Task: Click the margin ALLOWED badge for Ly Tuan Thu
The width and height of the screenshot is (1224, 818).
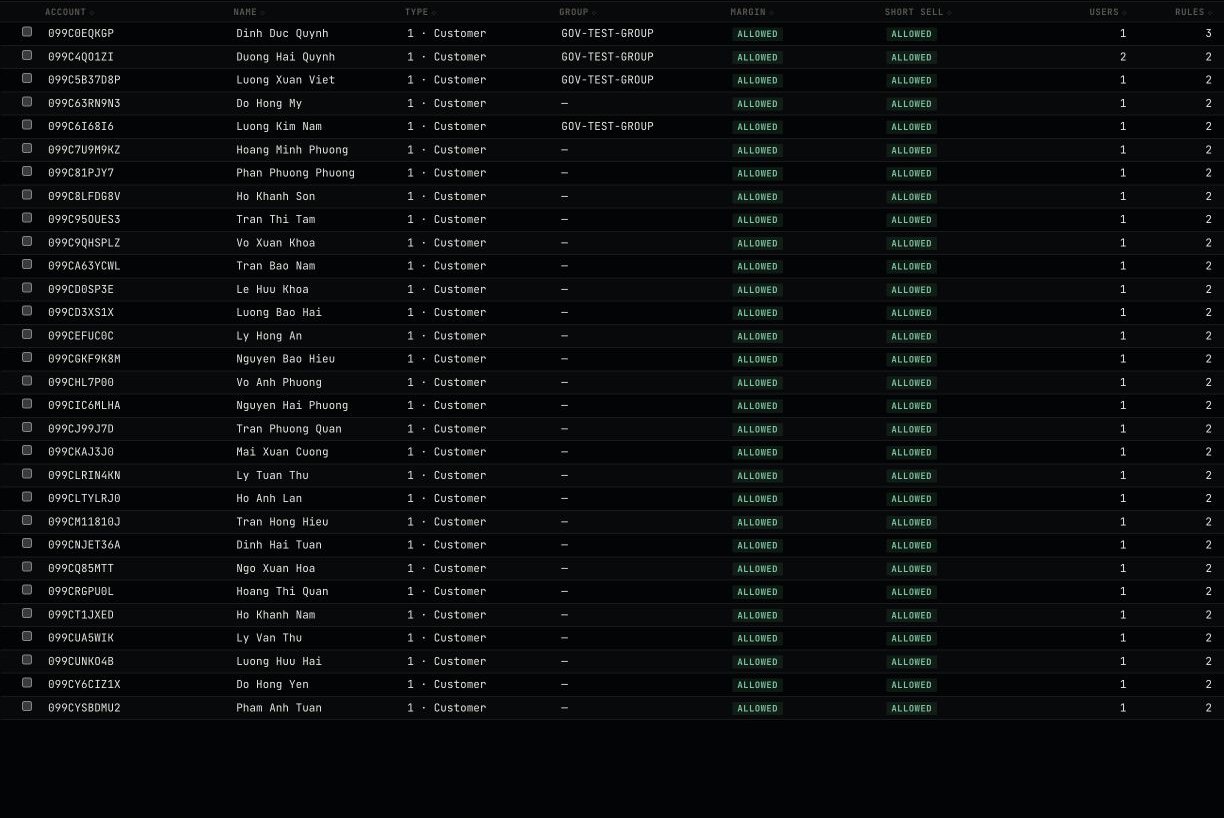Action: click(757, 476)
